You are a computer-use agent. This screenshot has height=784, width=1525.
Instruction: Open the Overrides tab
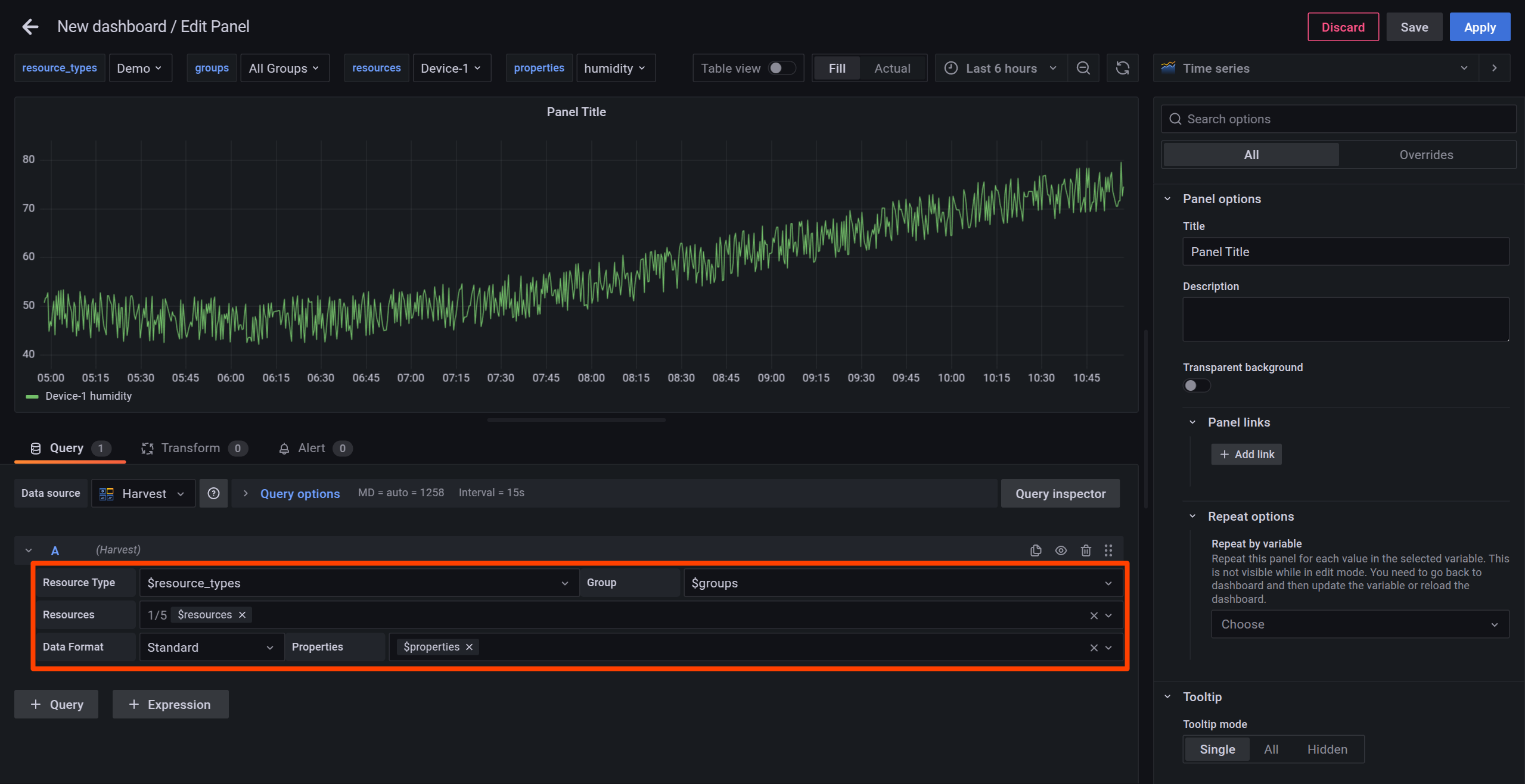tap(1425, 155)
